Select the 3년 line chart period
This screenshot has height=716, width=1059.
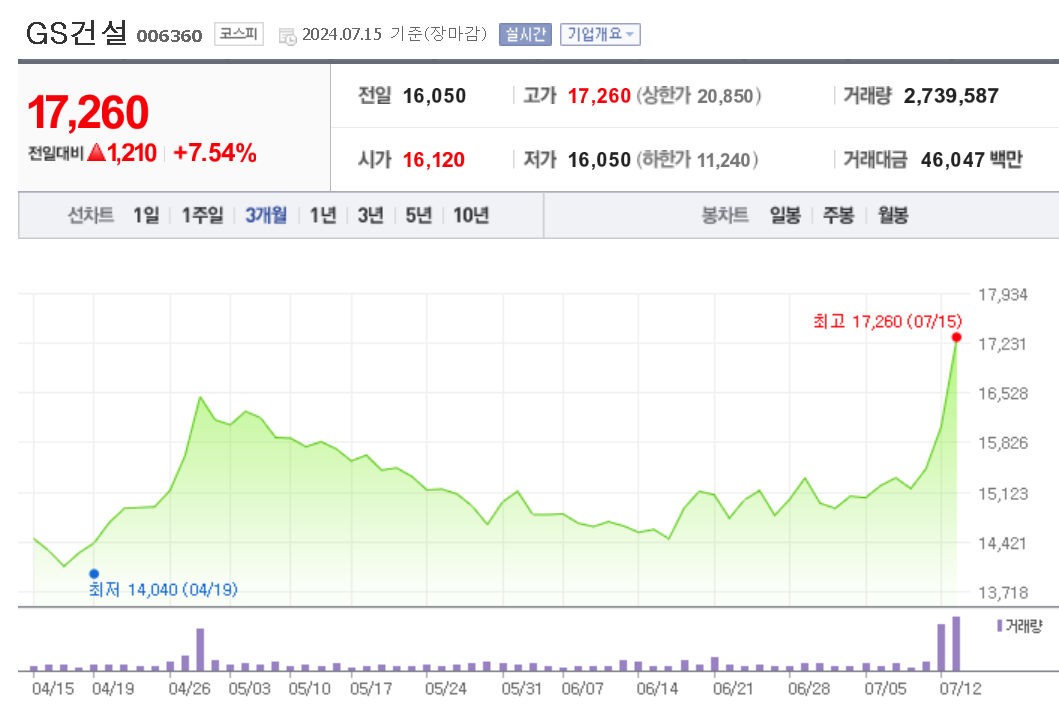click(371, 215)
